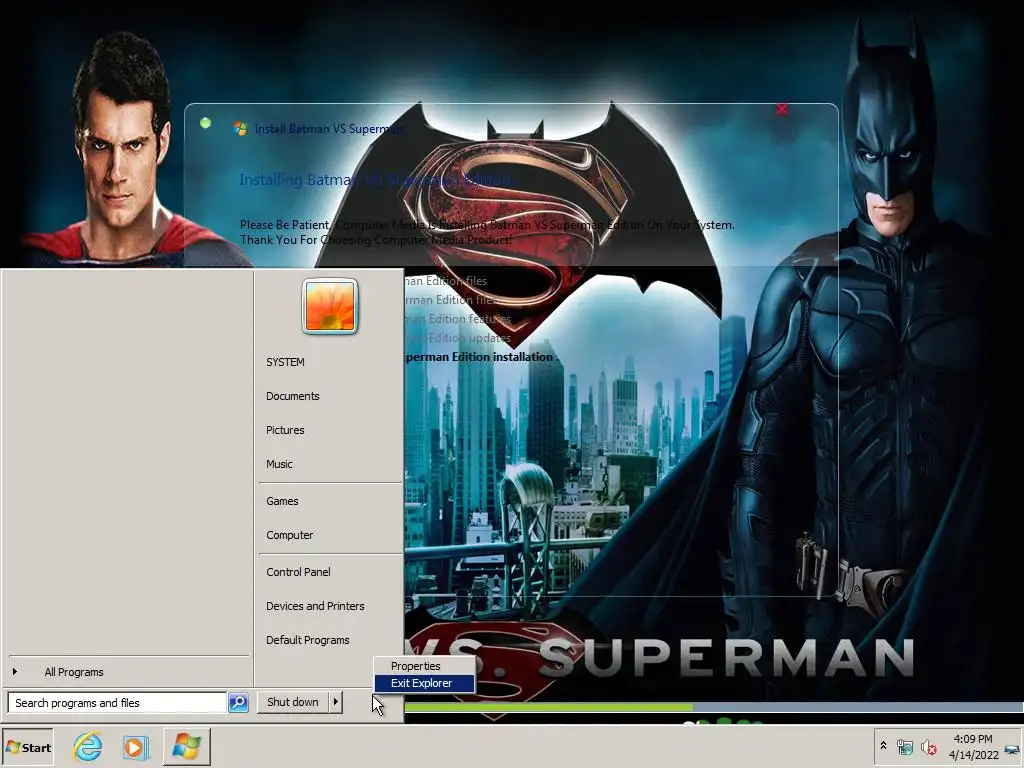Image resolution: width=1024 pixels, height=768 pixels.
Task: Close the Install Batman VS Superman window
Action: pyautogui.click(x=782, y=109)
